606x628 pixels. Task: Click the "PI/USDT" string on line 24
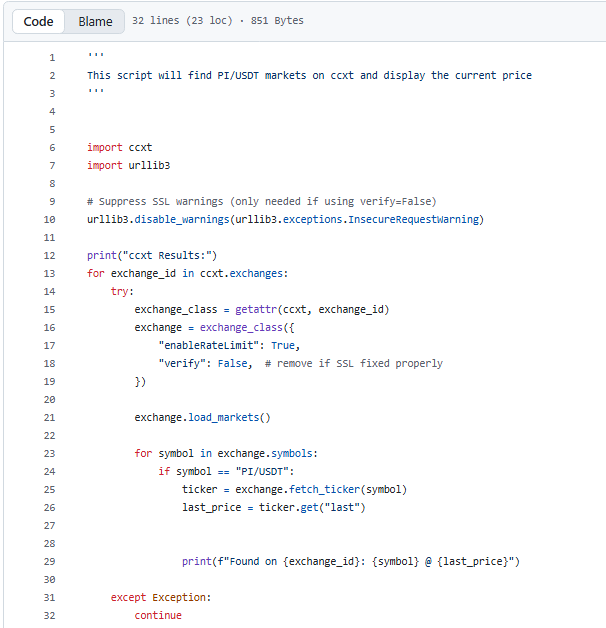point(262,471)
